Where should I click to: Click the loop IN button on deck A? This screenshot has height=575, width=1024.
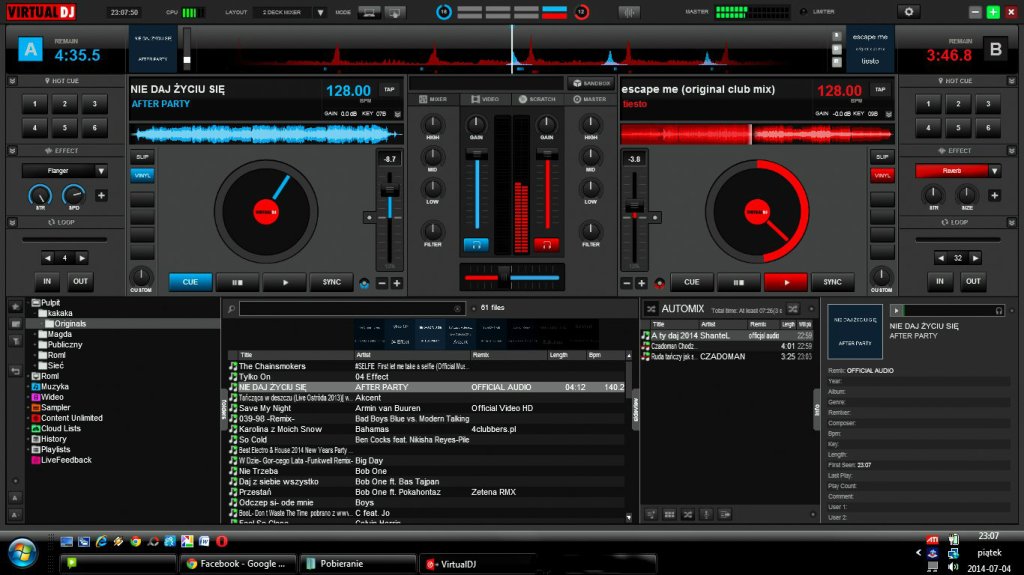pyautogui.click(x=47, y=282)
